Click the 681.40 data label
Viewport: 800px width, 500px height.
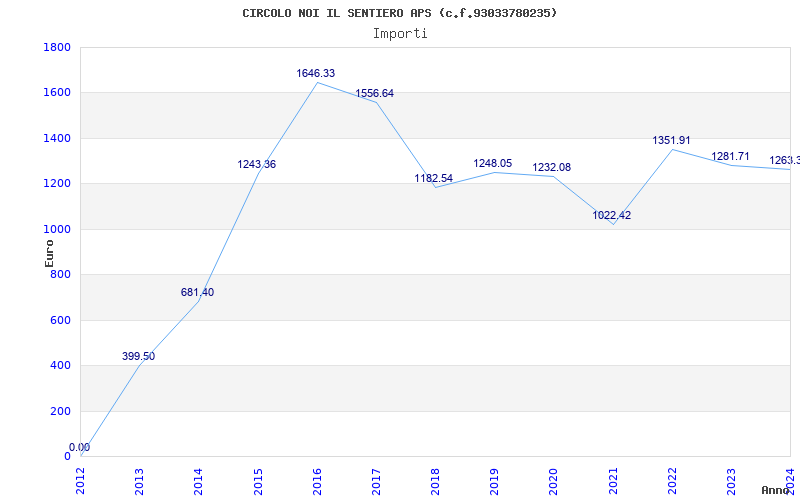click(x=197, y=293)
